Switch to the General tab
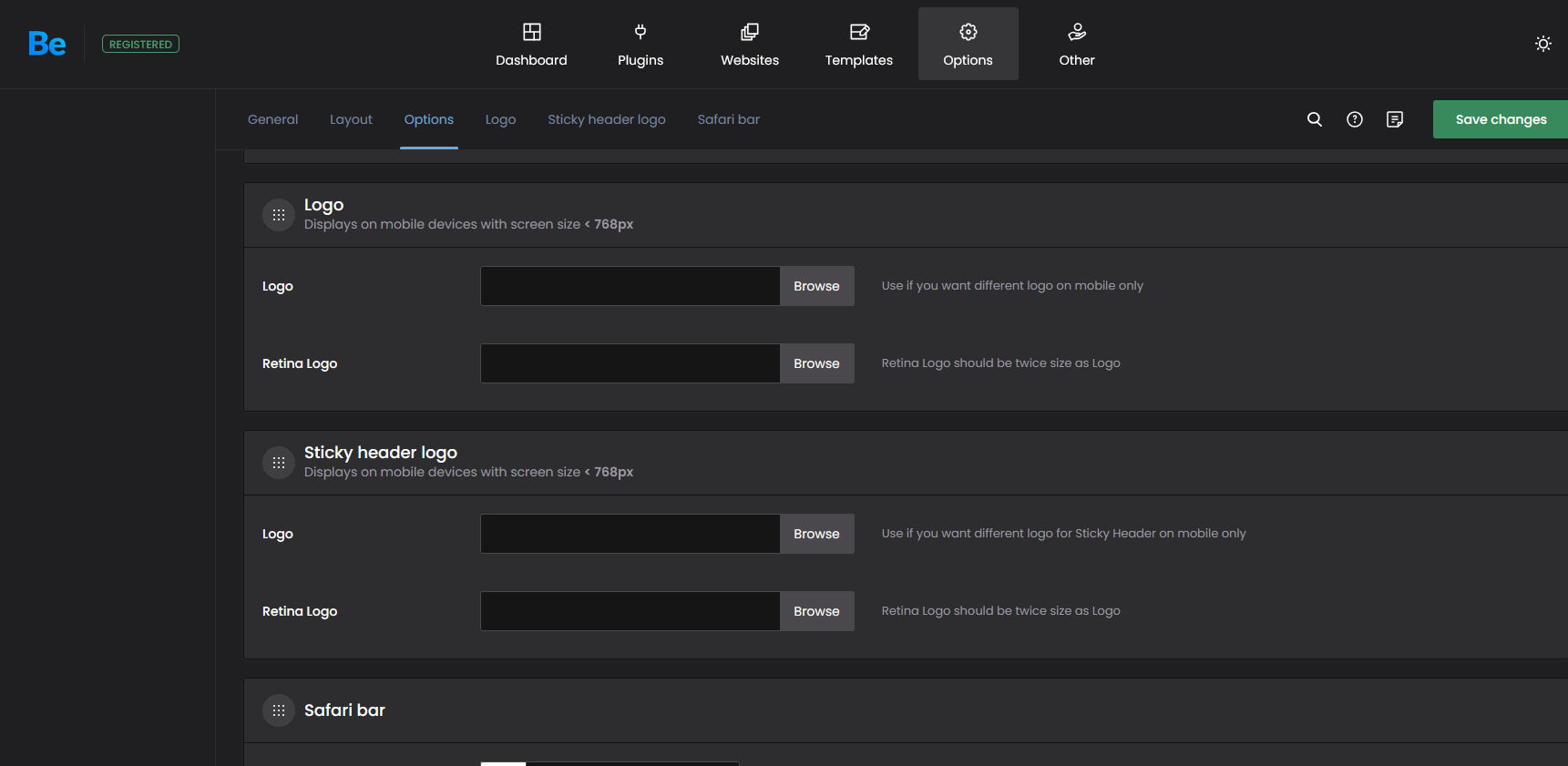The width and height of the screenshot is (1568, 766). [x=272, y=119]
